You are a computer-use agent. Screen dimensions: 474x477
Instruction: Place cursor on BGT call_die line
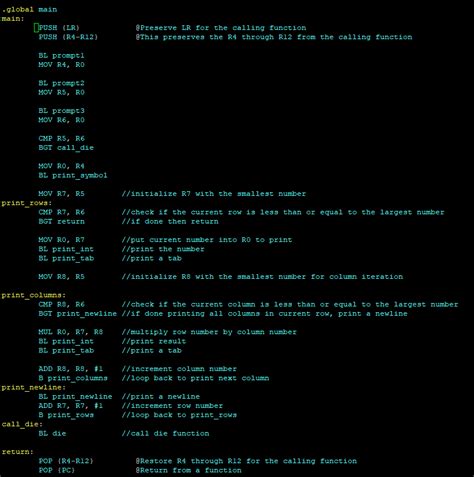pos(66,148)
